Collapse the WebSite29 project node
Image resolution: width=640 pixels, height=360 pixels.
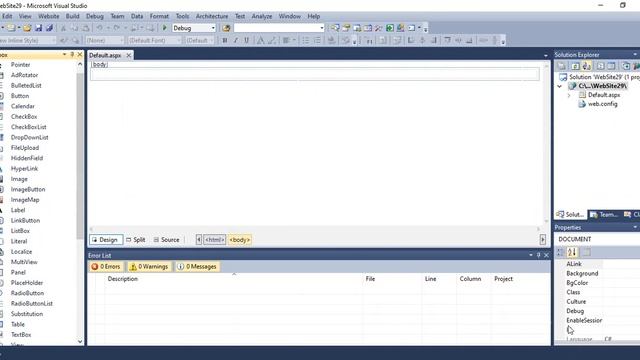[x=560, y=86]
